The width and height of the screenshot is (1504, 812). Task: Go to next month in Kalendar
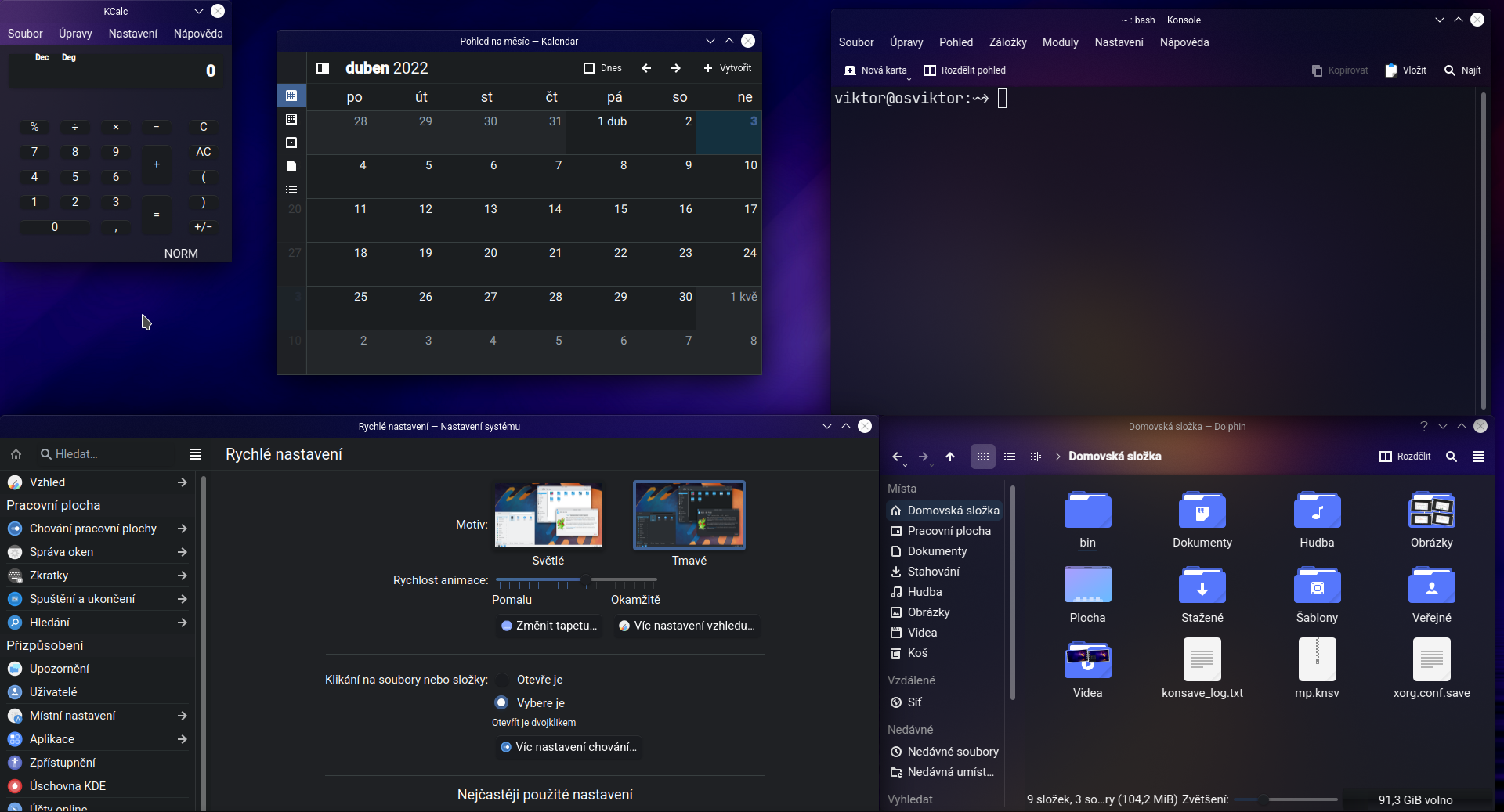pos(676,68)
